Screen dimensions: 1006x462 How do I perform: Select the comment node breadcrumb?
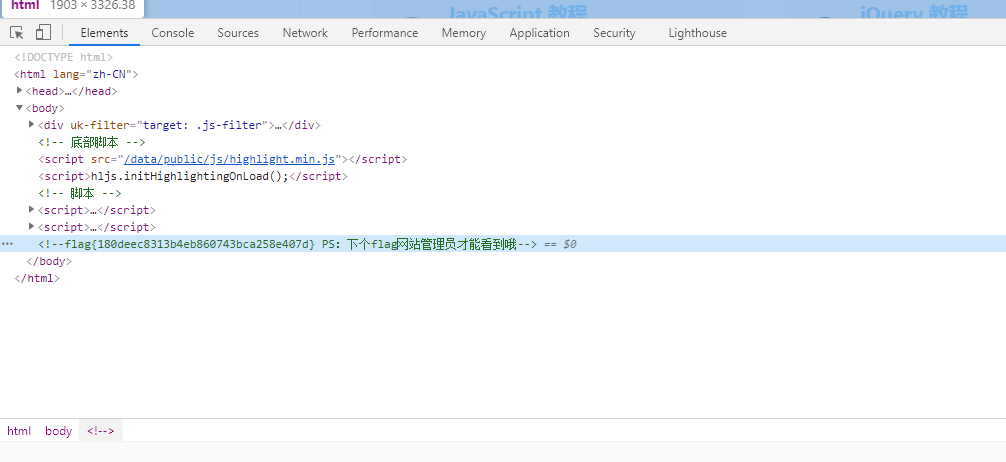[101, 431]
